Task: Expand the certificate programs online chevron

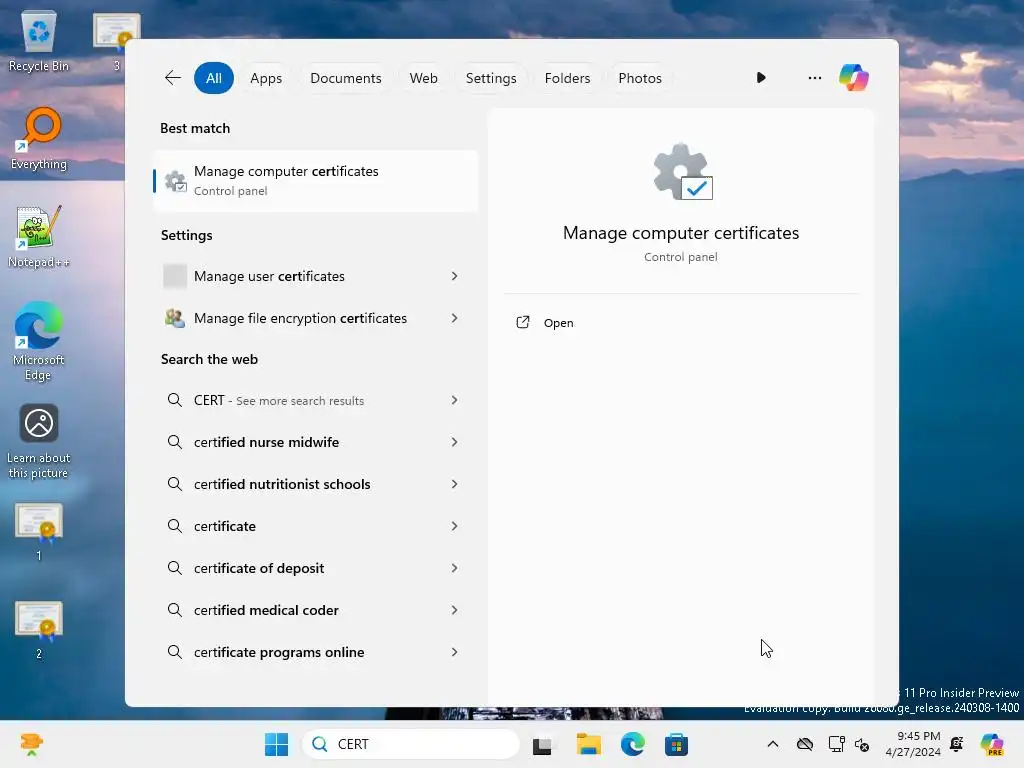Action: (x=455, y=652)
